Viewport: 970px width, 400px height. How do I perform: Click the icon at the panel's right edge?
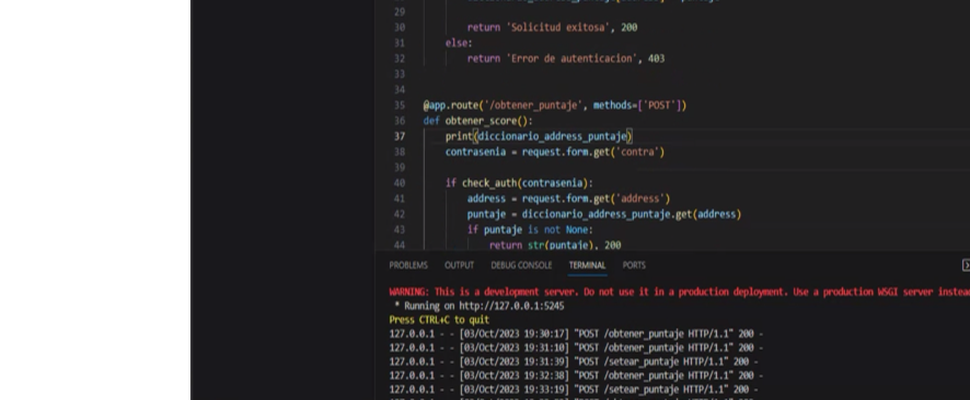tap(965, 265)
